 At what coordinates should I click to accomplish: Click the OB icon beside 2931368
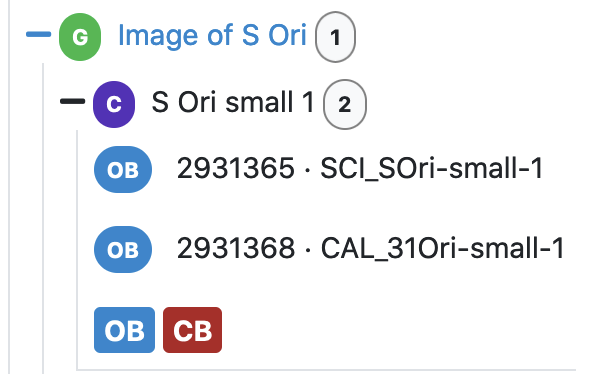click(123, 250)
